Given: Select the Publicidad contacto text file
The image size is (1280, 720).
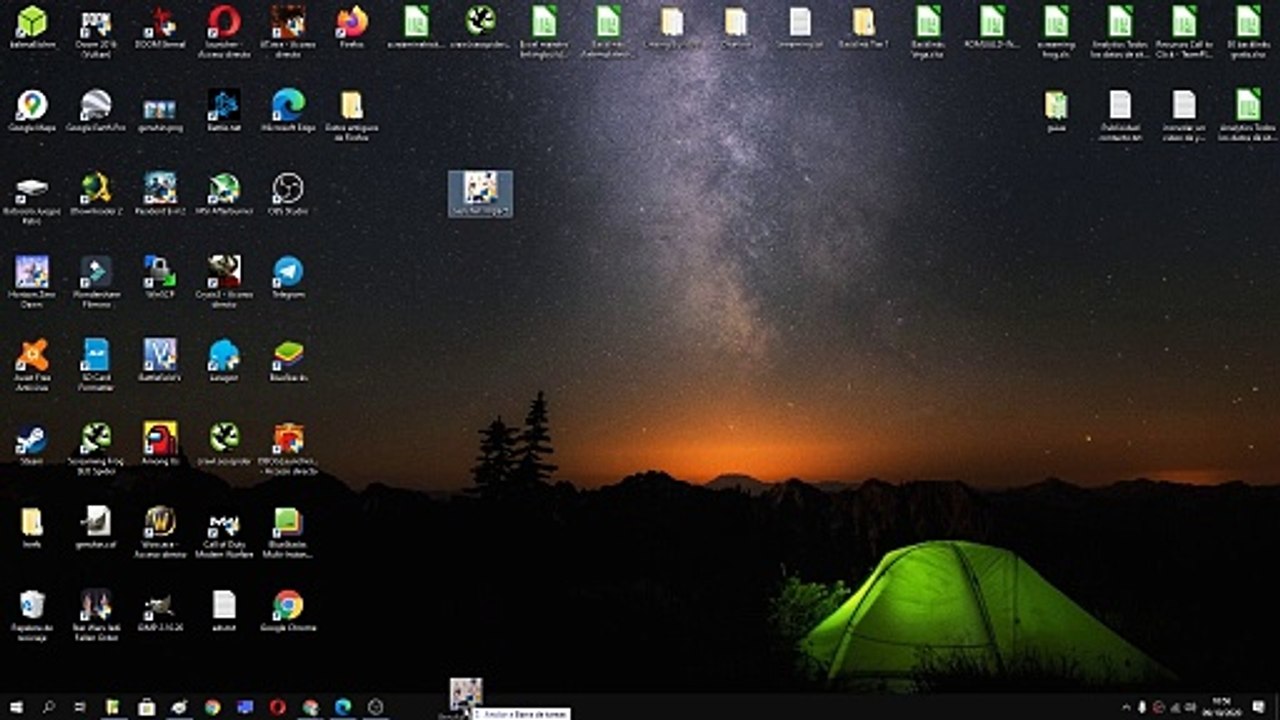Looking at the screenshot, I should (1120, 115).
